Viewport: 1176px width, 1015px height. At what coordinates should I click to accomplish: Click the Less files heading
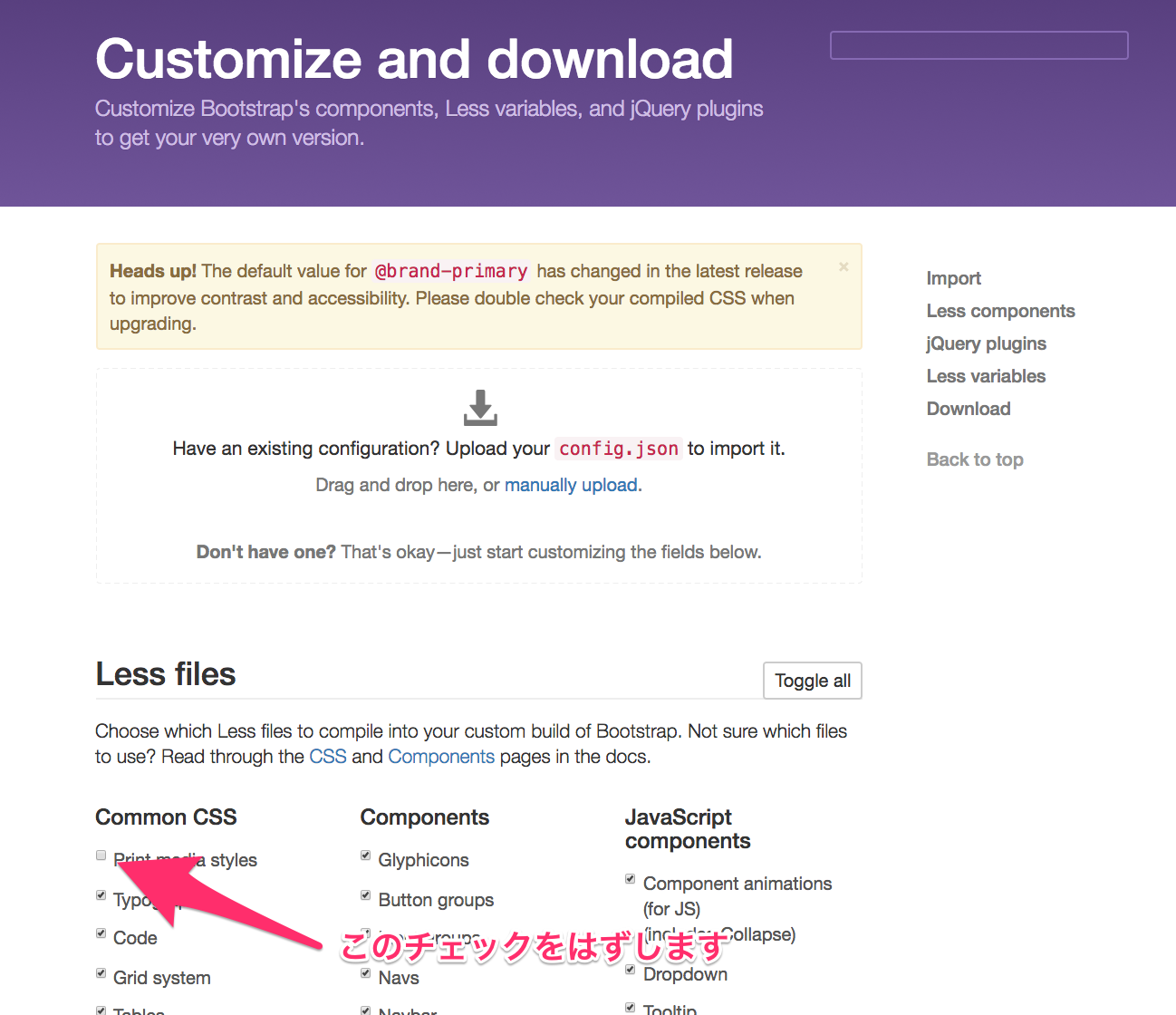166,674
